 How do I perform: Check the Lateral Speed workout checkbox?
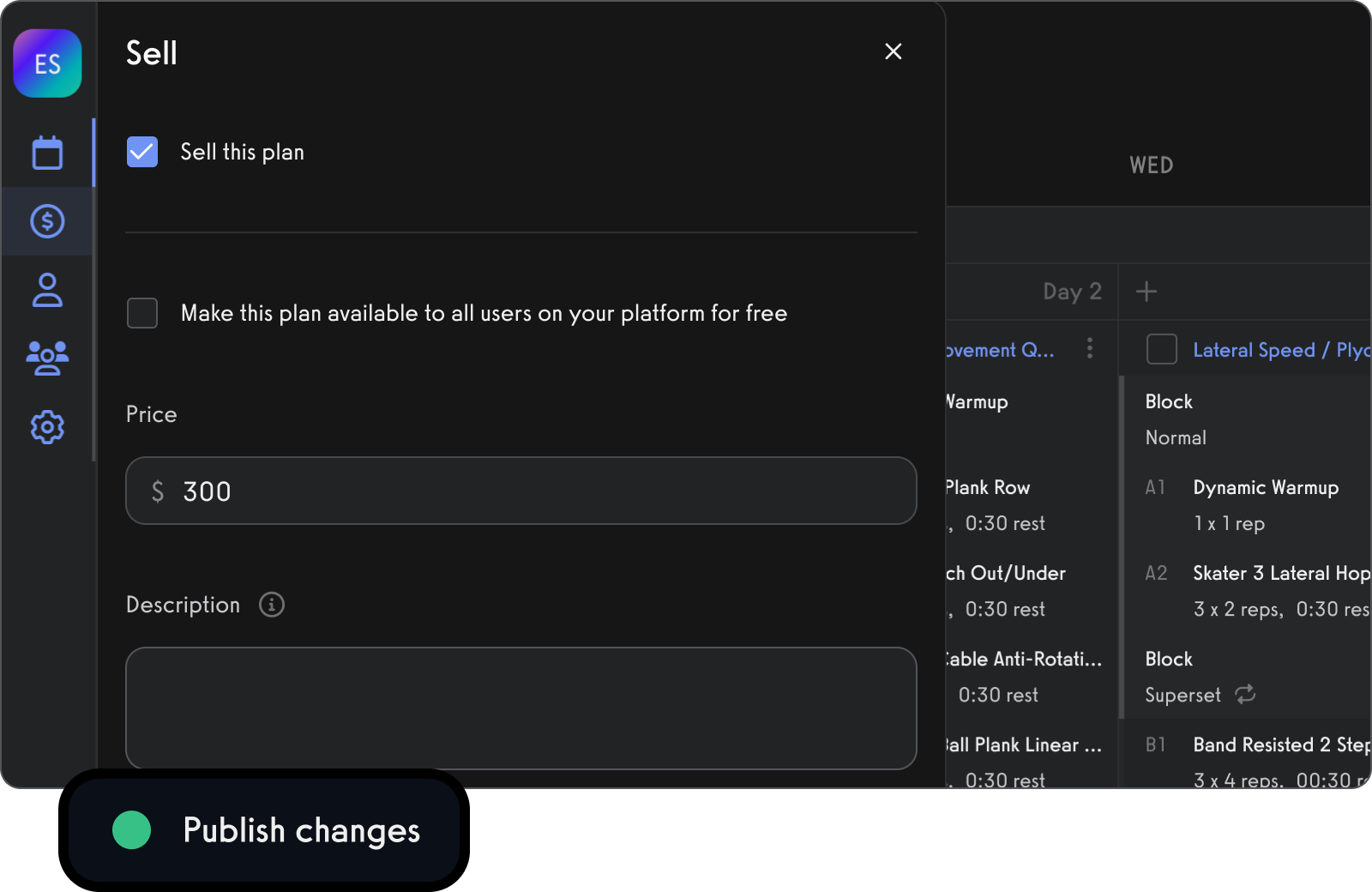(1162, 349)
